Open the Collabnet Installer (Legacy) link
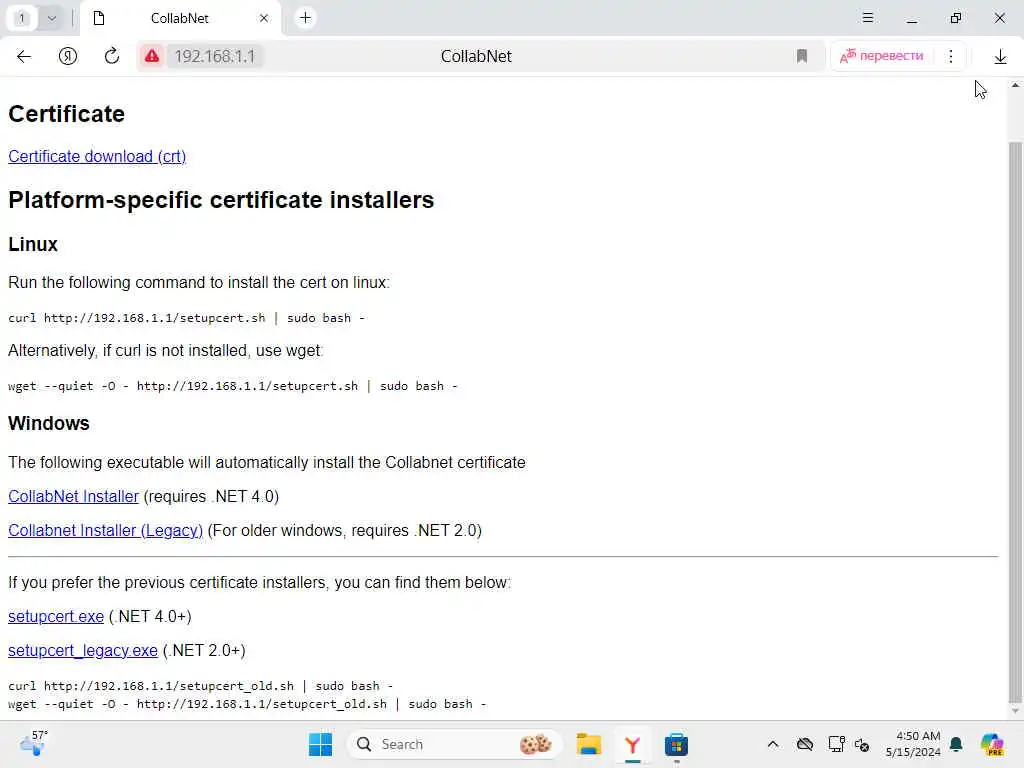Viewport: 1024px width, 768px height. click(x=105, y=530)
